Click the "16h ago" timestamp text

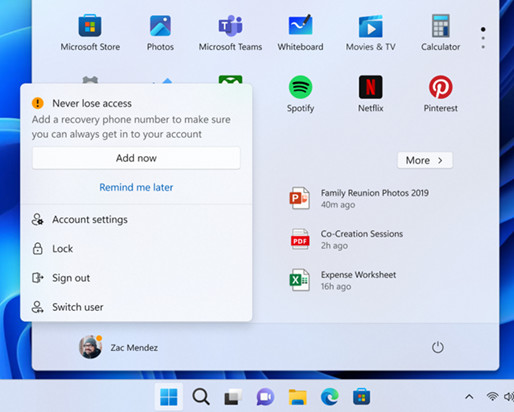[336, 287]
